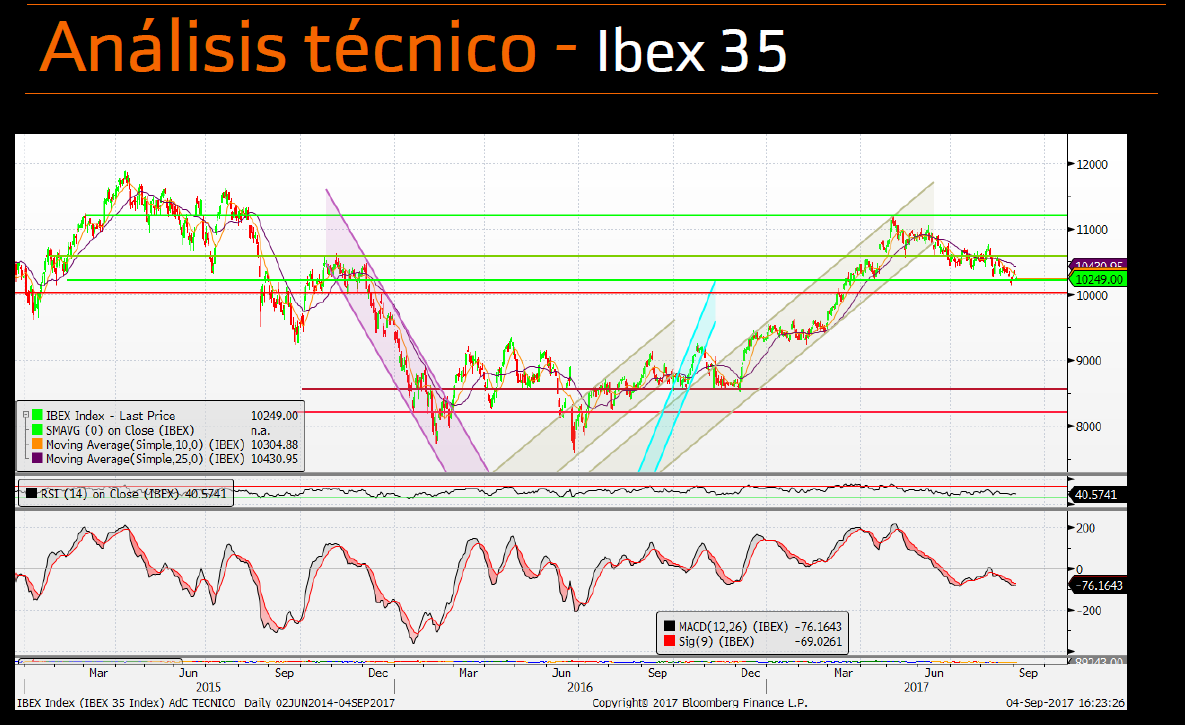Click the Bloomberg Finance L.P. copyright text
The image size is (1185, 725).
pos(700,703)
